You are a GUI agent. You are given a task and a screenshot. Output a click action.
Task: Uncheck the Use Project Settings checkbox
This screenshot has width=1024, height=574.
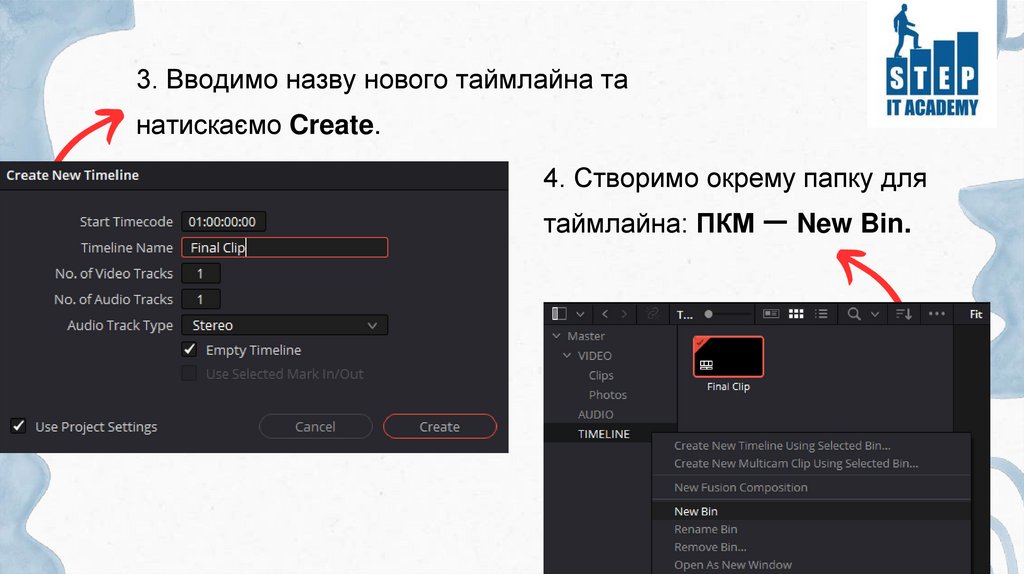pyautogui.click(x=18, y=426)
